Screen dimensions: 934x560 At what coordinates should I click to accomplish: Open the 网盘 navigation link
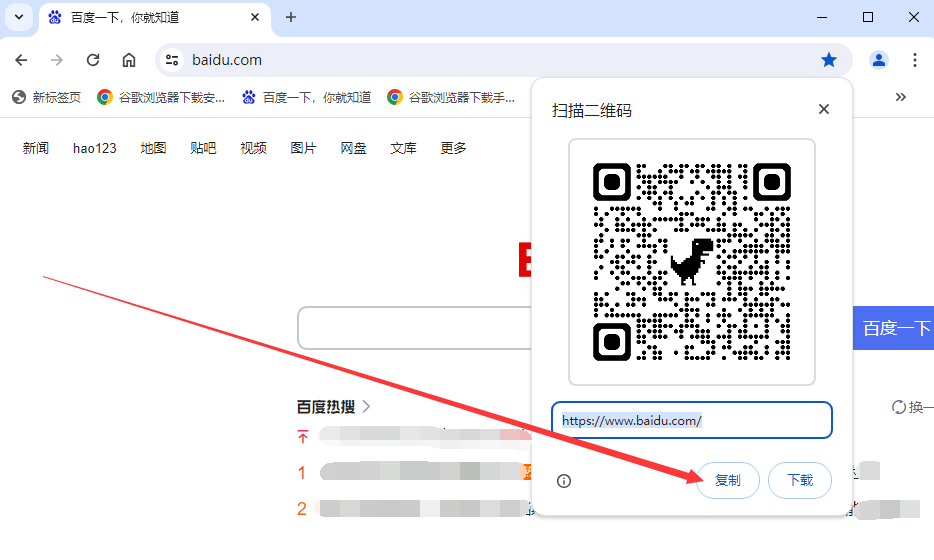point(353,148)
